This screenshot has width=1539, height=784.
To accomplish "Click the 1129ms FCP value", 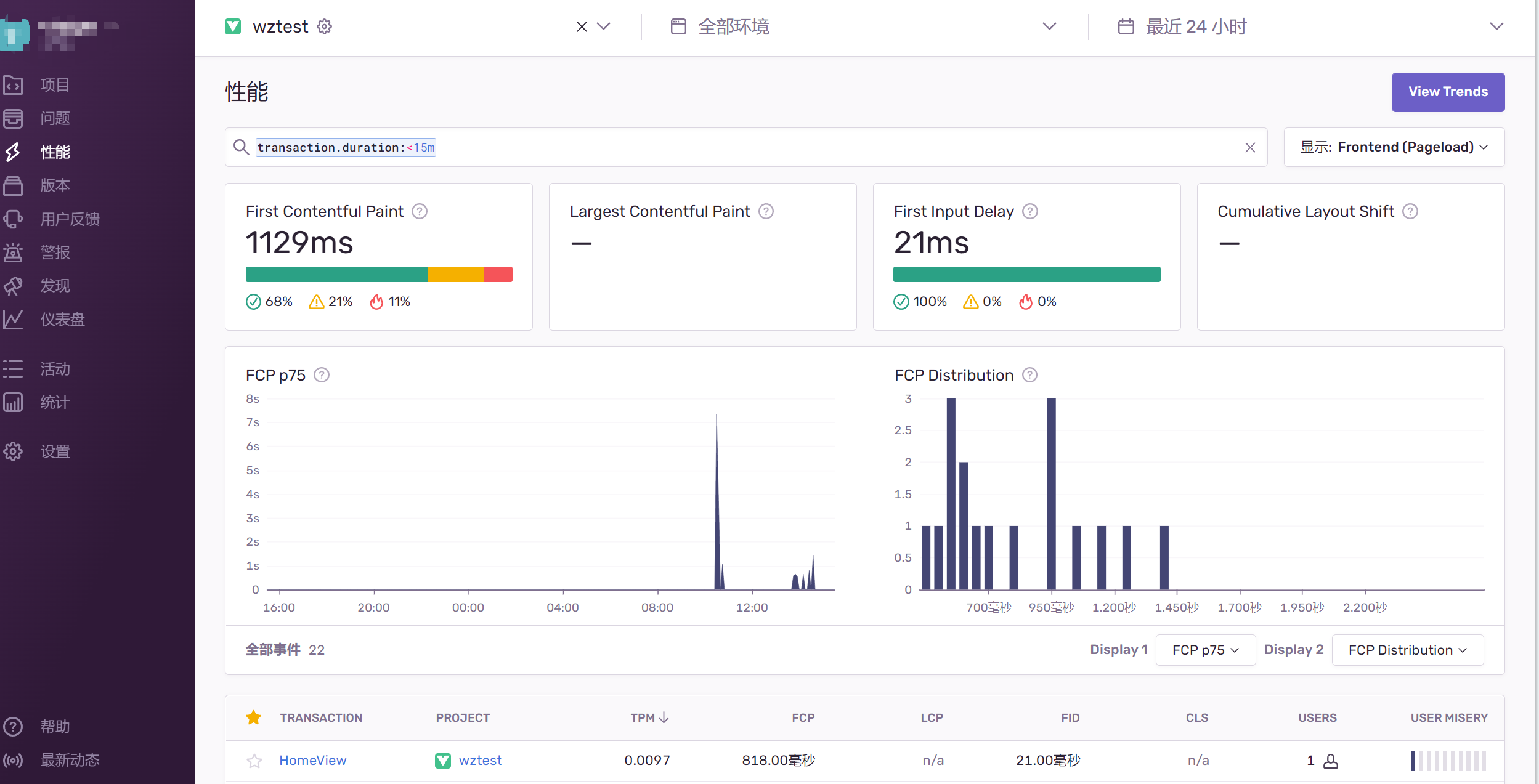I will point(299,242).
